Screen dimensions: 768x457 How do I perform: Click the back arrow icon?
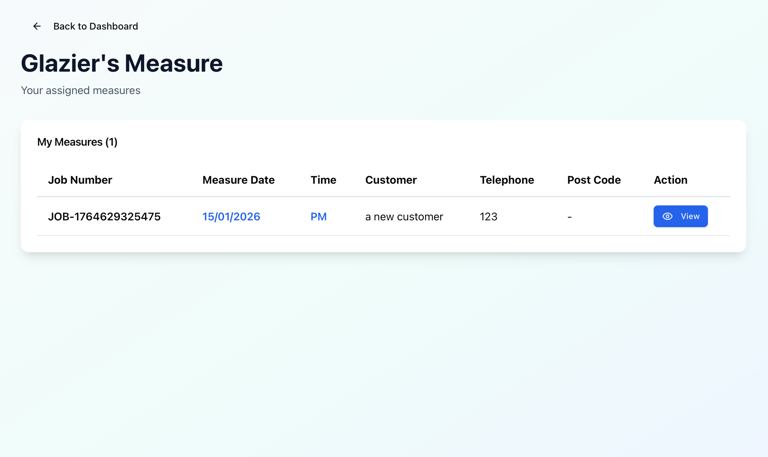pyautogui.click(x=37, y=26)
